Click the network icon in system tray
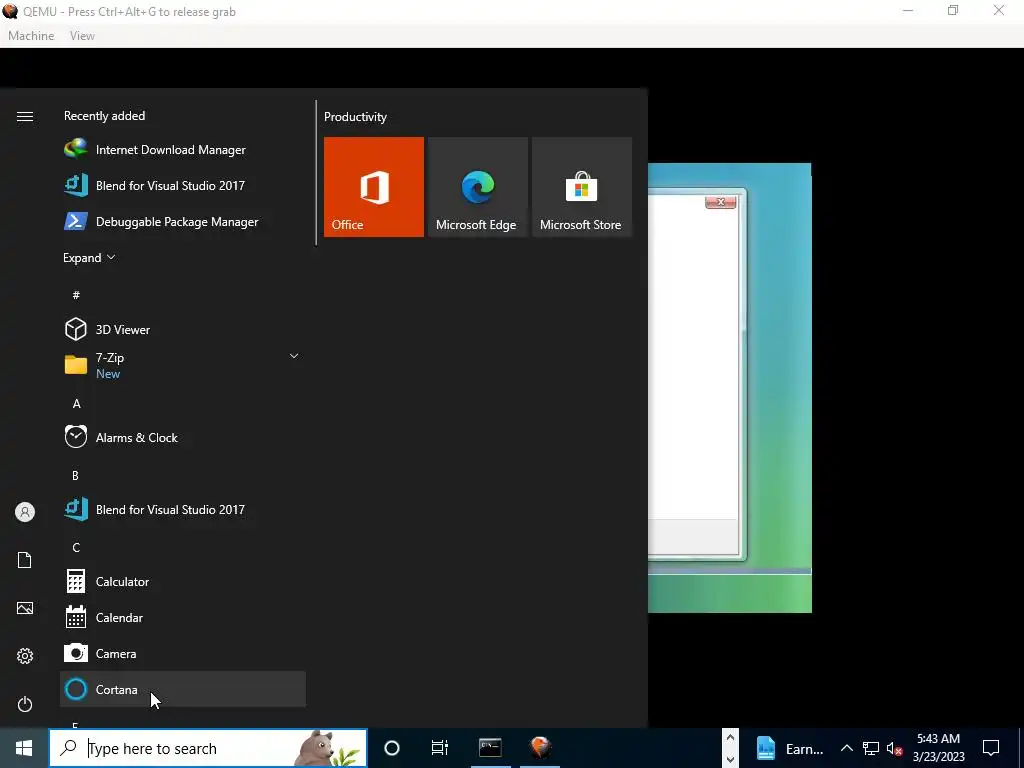1024x768 pixels. [x=871, y=748]
